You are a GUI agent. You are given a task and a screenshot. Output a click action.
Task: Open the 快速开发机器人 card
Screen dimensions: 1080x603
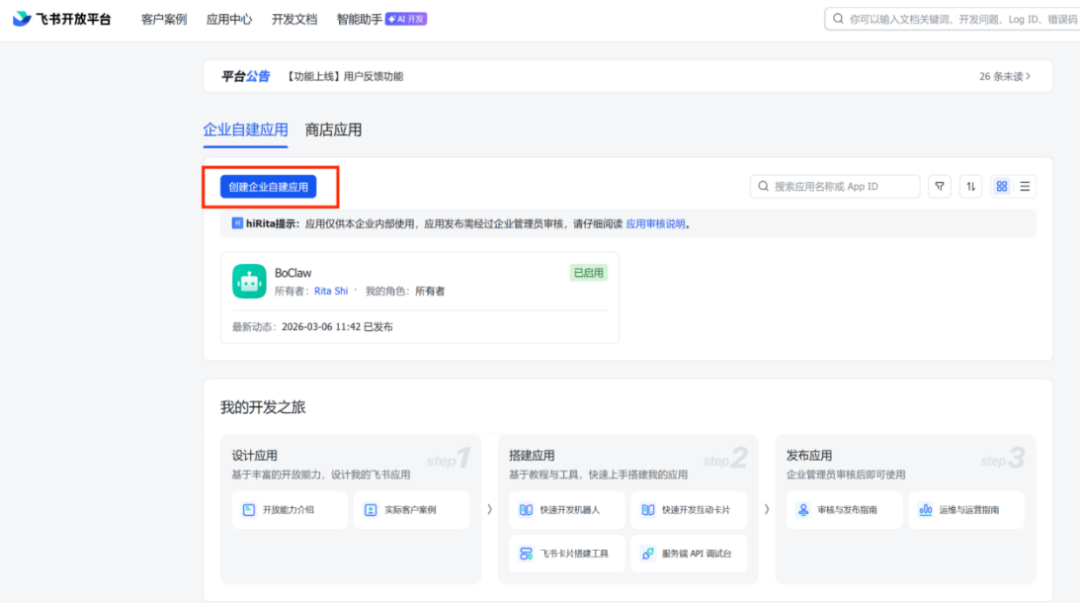click(567, 510)
